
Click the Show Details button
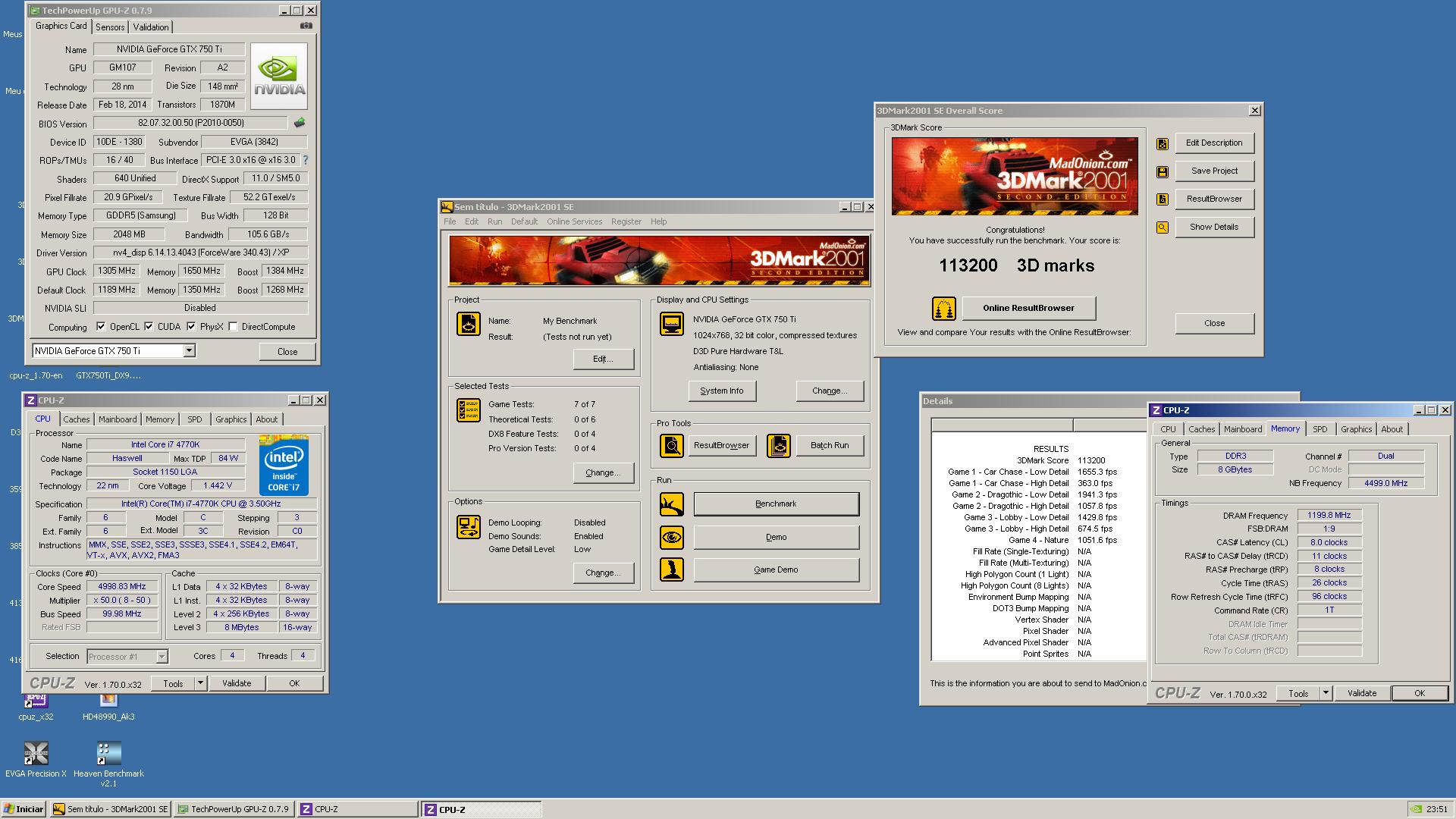click(1214, 227)
